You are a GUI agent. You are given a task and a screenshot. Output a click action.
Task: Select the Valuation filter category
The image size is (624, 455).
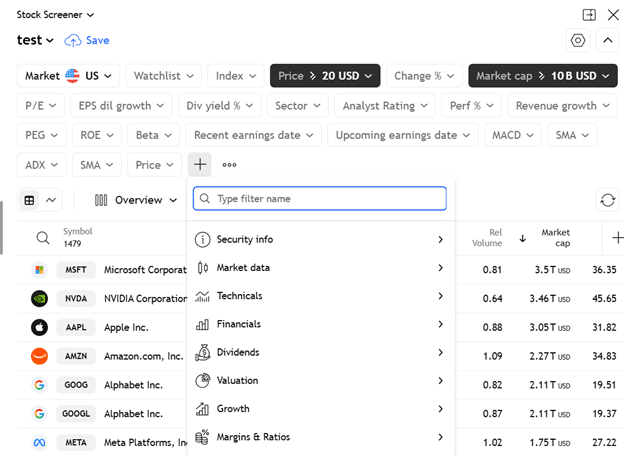(x=319, y=380)
